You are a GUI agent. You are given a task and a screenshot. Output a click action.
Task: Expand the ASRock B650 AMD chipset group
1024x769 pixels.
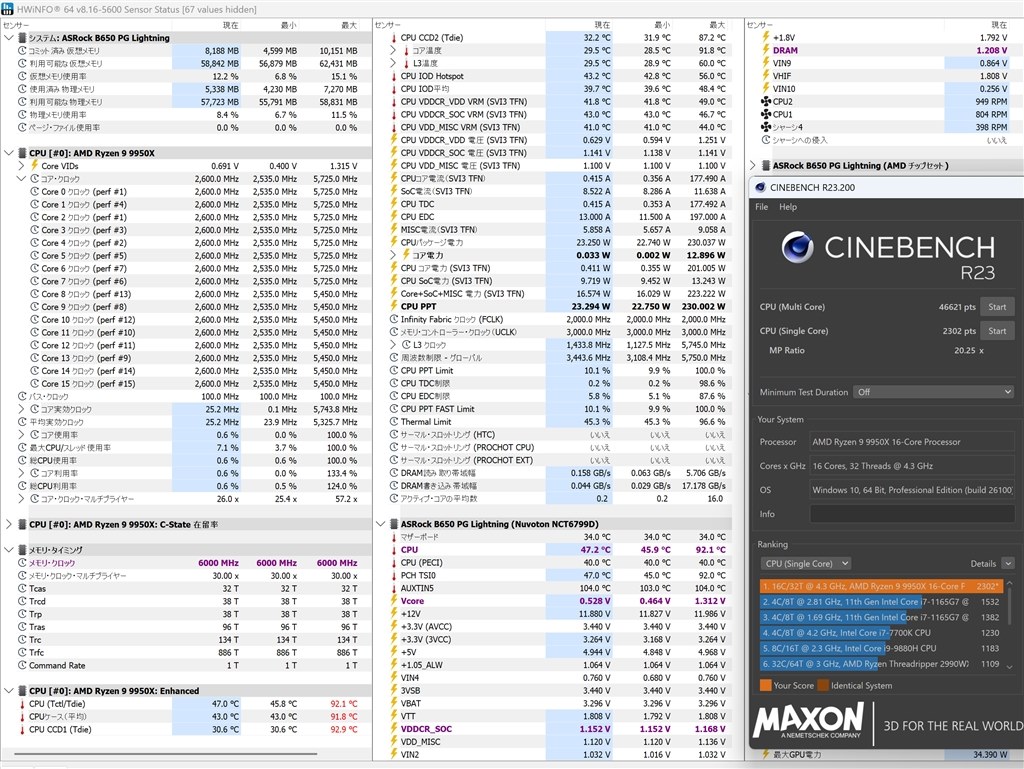[x=752, y=165]
